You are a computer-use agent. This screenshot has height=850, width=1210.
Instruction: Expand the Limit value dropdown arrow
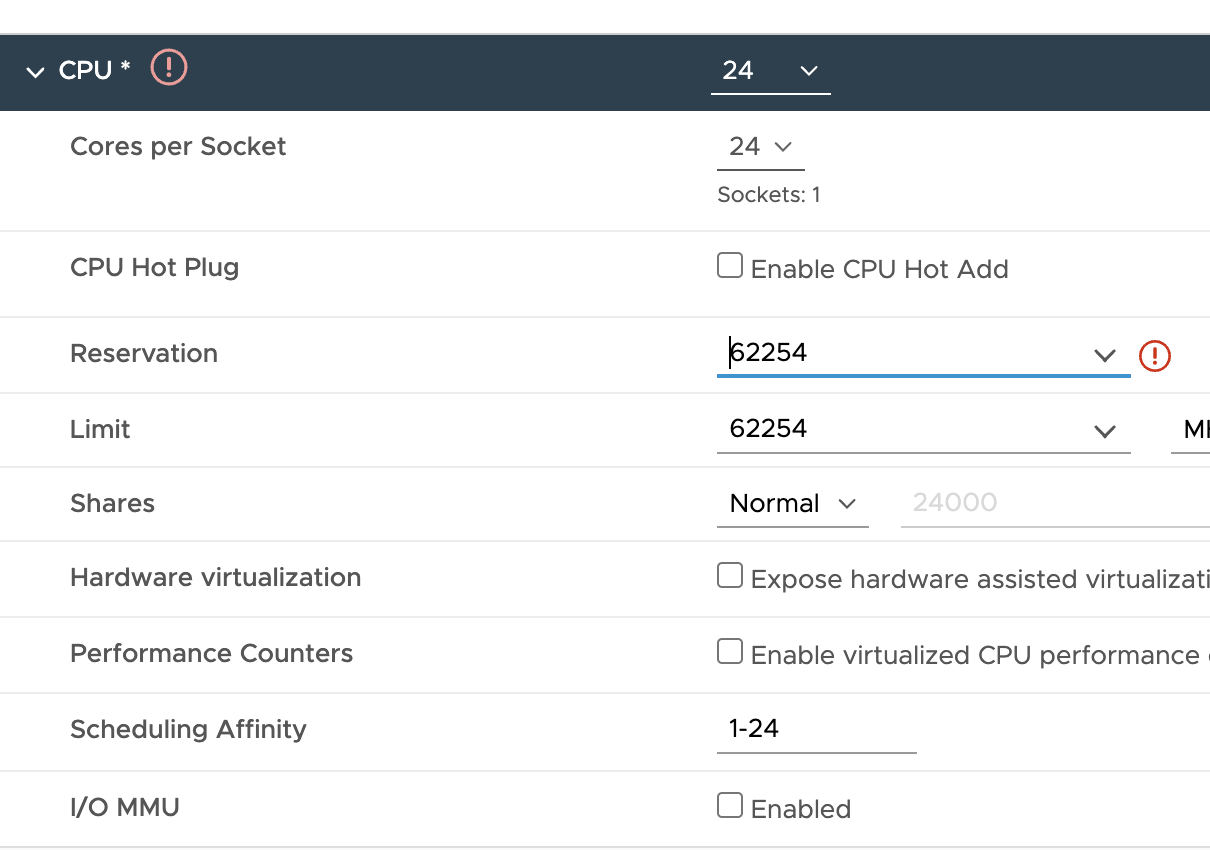pos(1104,431)
